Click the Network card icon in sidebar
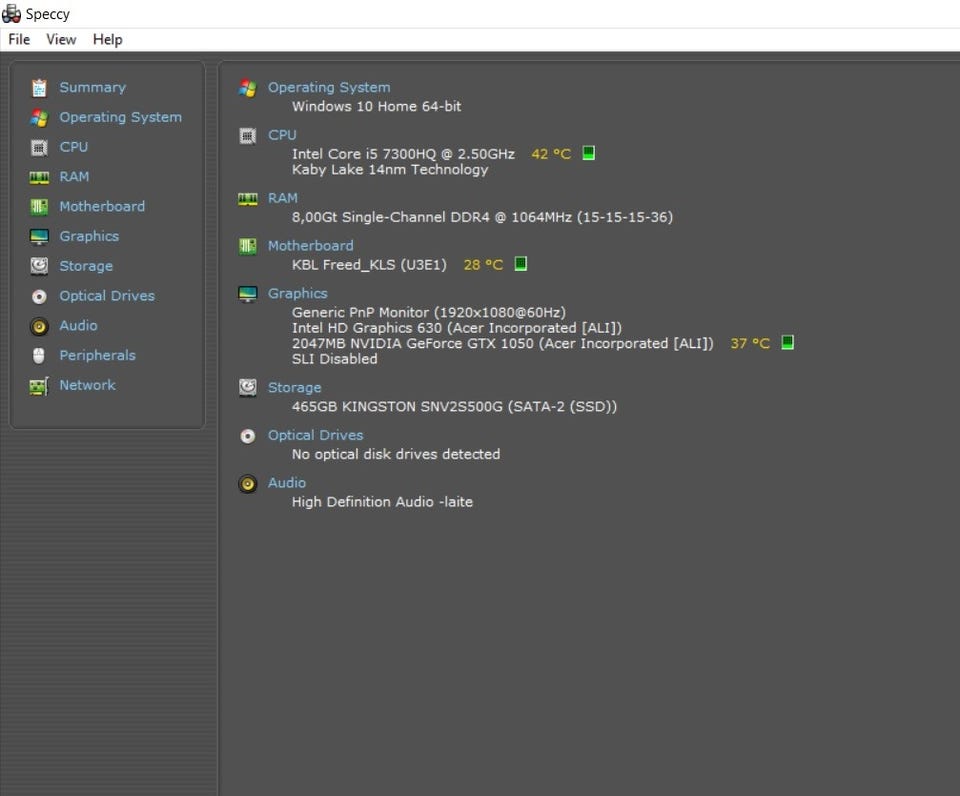Image resolution: width=960 pixels, height=796 pixels. click(x=39, y=386)
